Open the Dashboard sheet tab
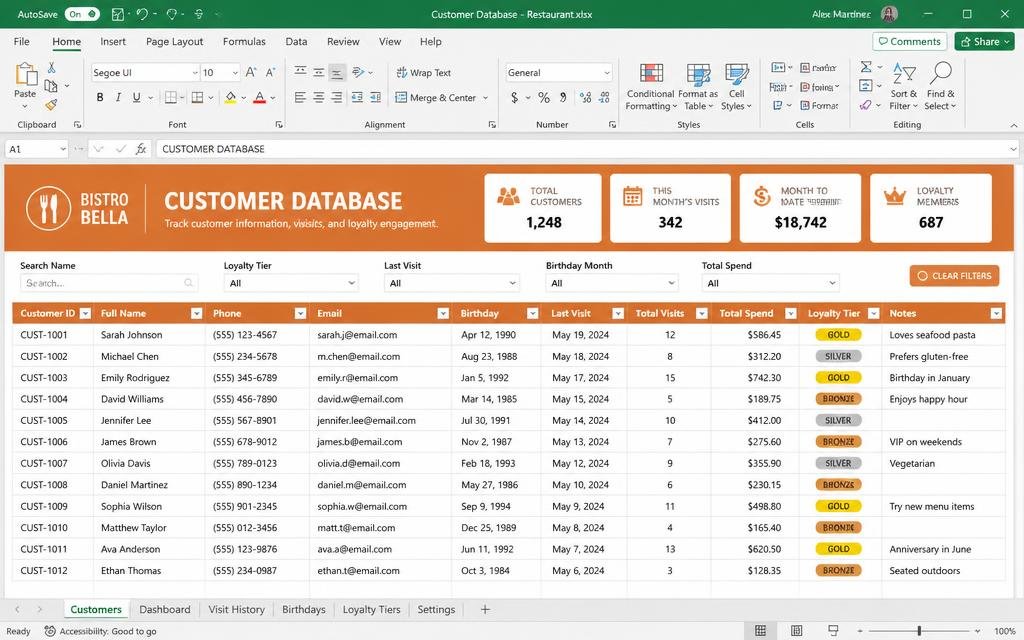This screenshot has width=1024, height=640. 165,609
